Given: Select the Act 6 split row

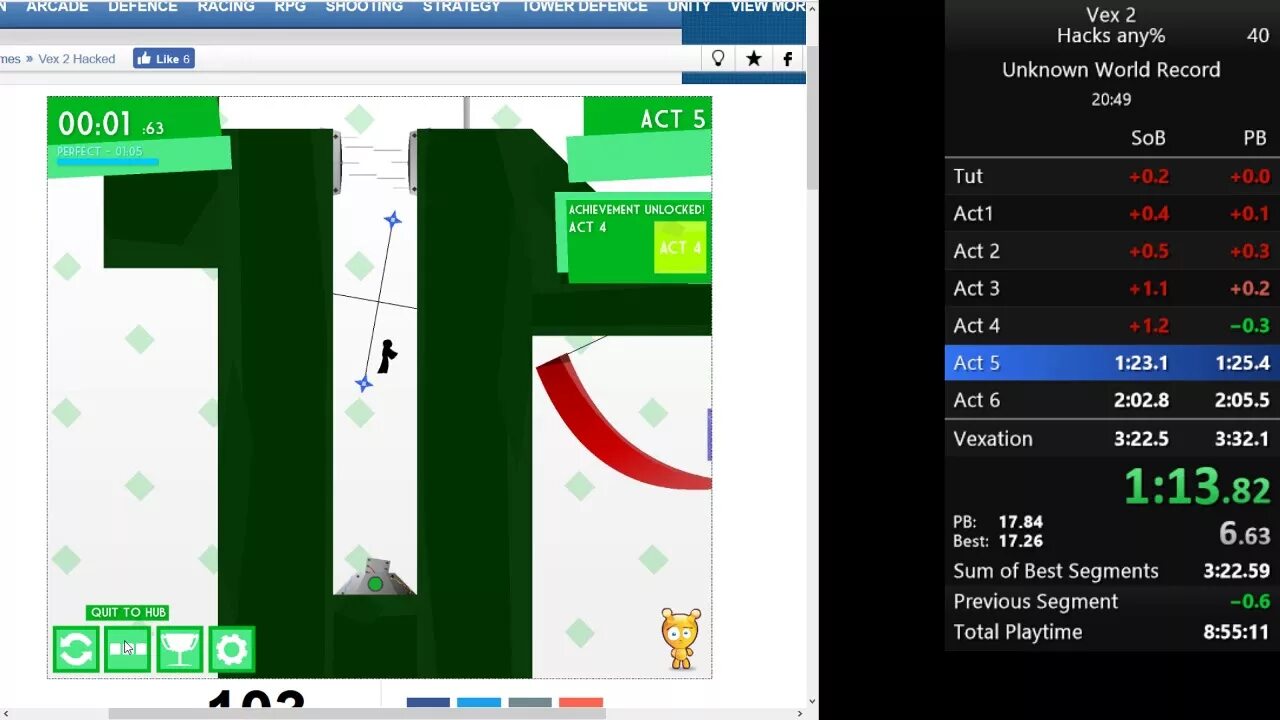Looking at the screenshot, I should pyautogui.click(x=1112, y=400).
